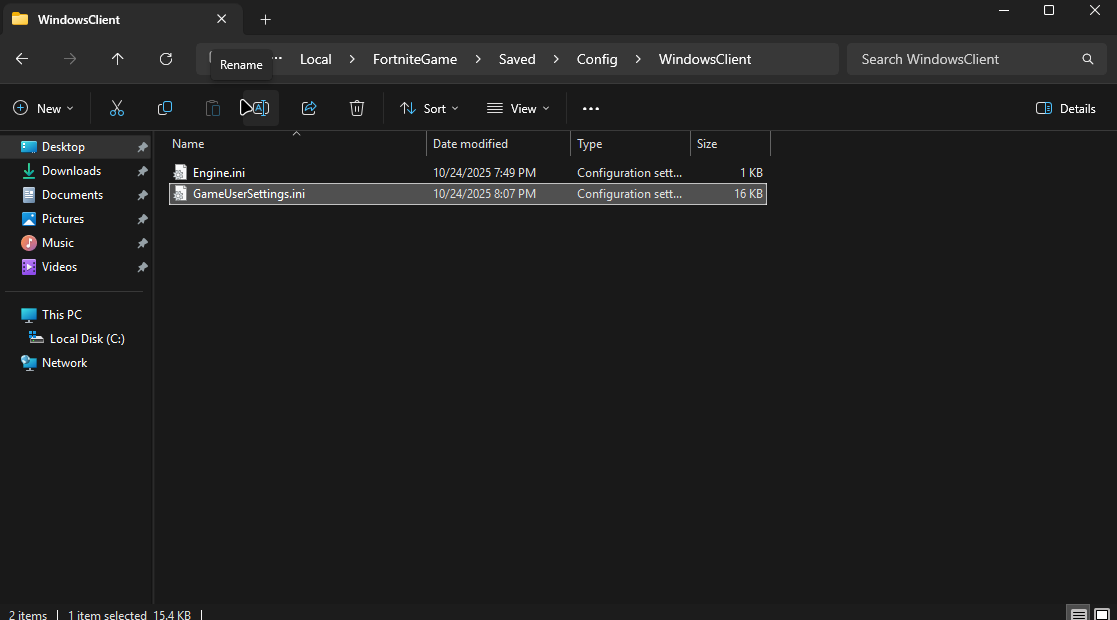Switch to large thumbnails view

point(1104,611)
